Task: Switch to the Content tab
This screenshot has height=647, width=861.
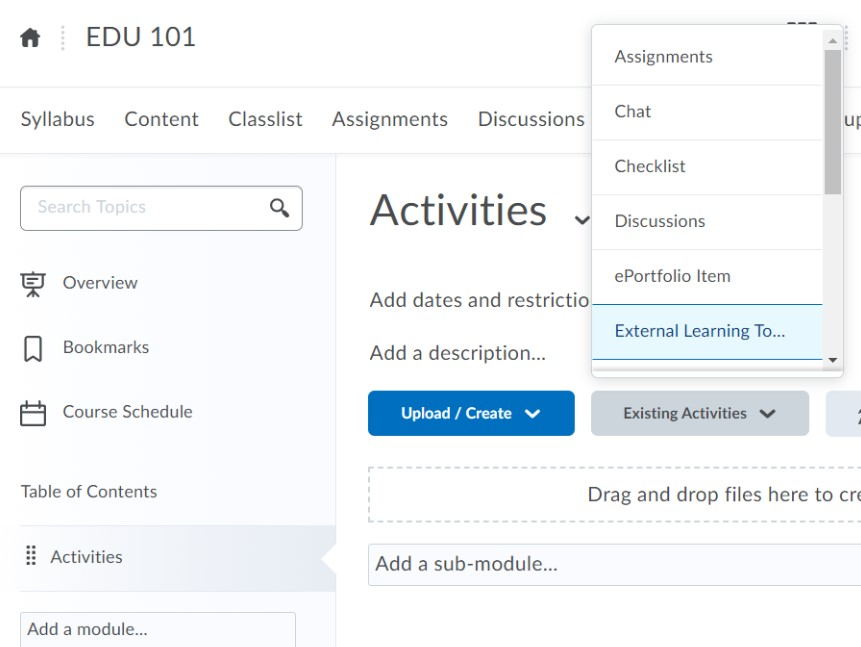Action: (x=161, y=118)
